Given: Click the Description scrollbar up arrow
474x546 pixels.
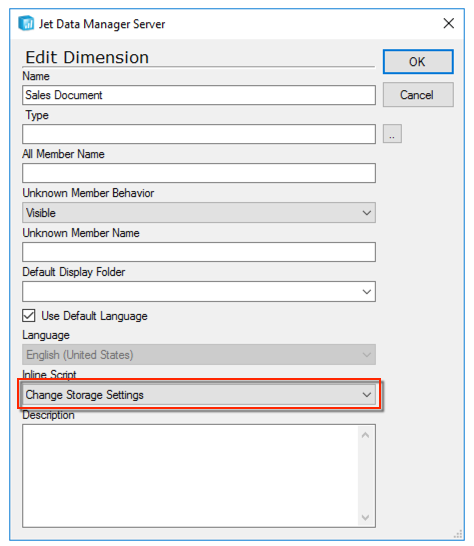Looking at the screenshot, I should point(366,435).
